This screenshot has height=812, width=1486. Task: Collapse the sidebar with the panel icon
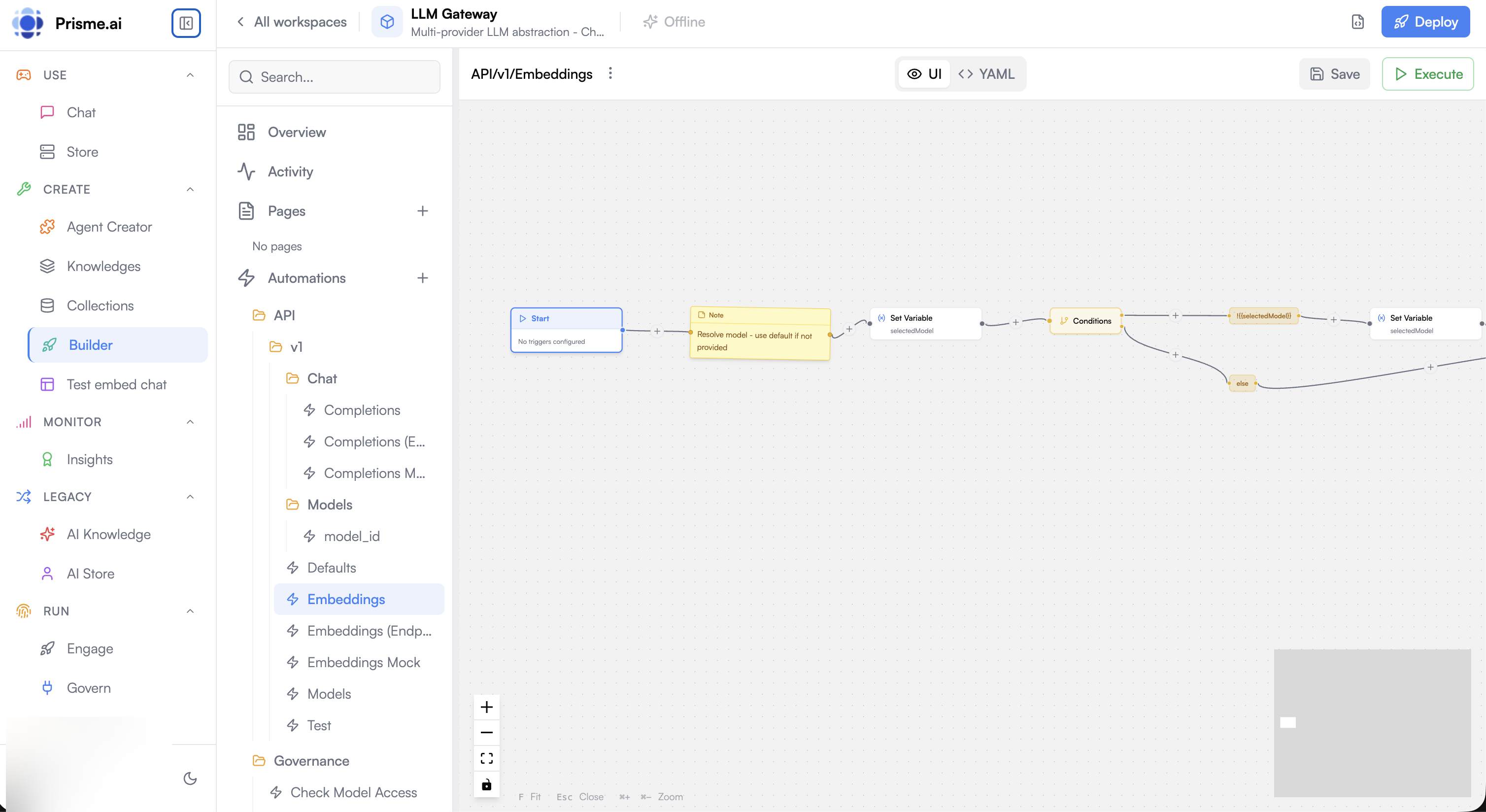pyautogui.click(x=186, y=23)
